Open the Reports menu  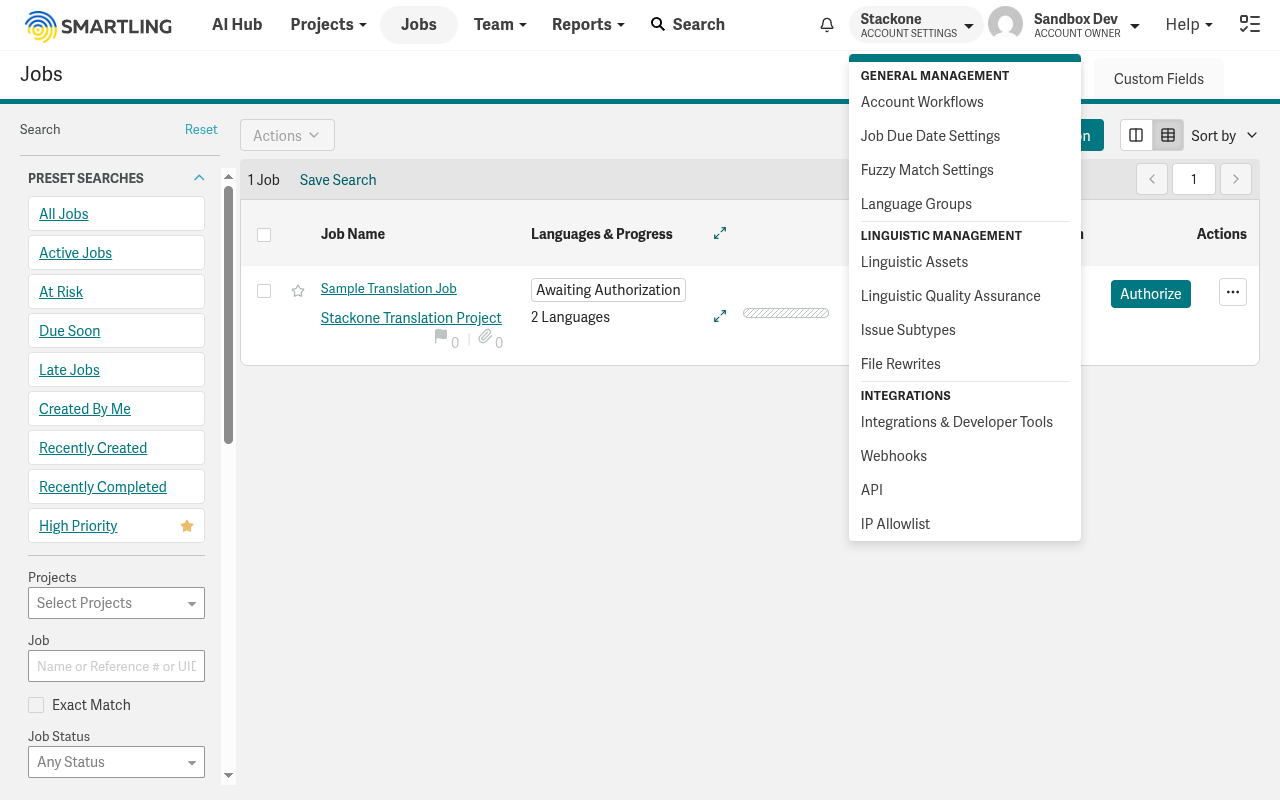pos(588,24)
